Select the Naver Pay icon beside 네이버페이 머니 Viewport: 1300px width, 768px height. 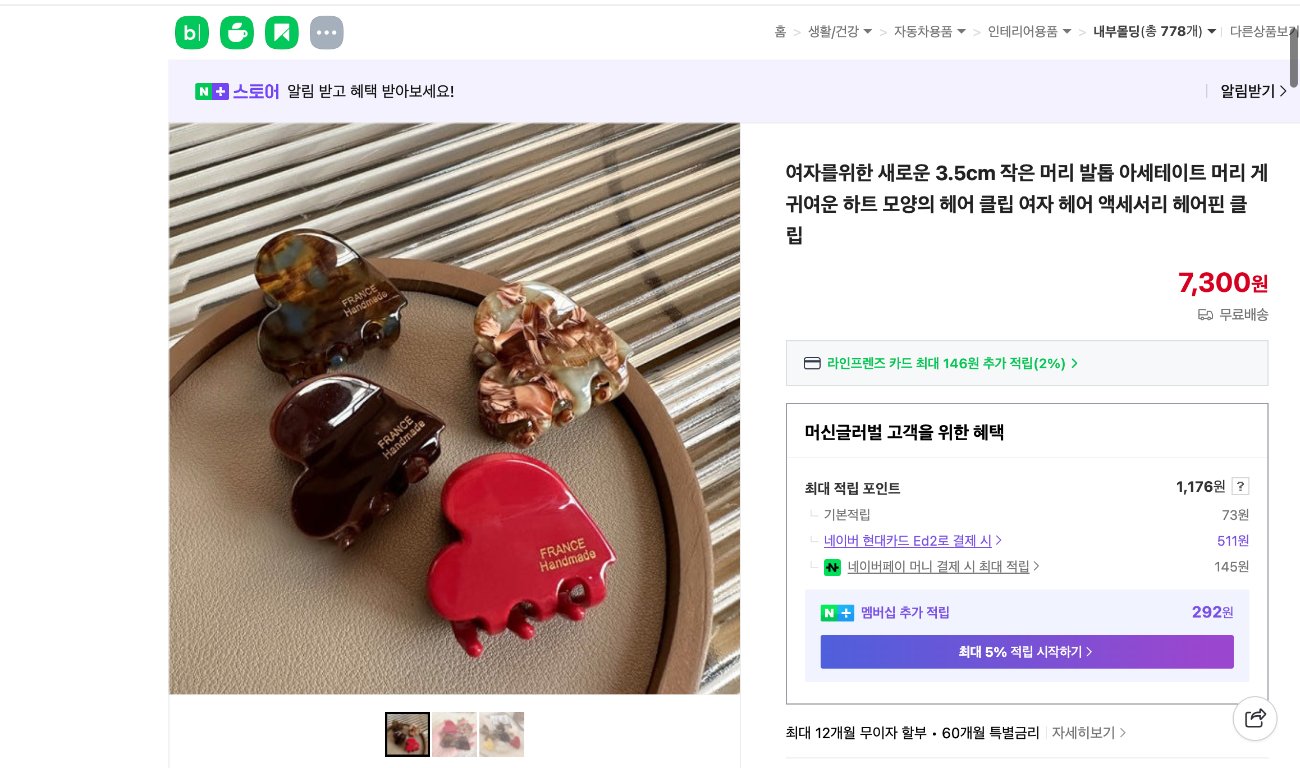coord(832,567)
